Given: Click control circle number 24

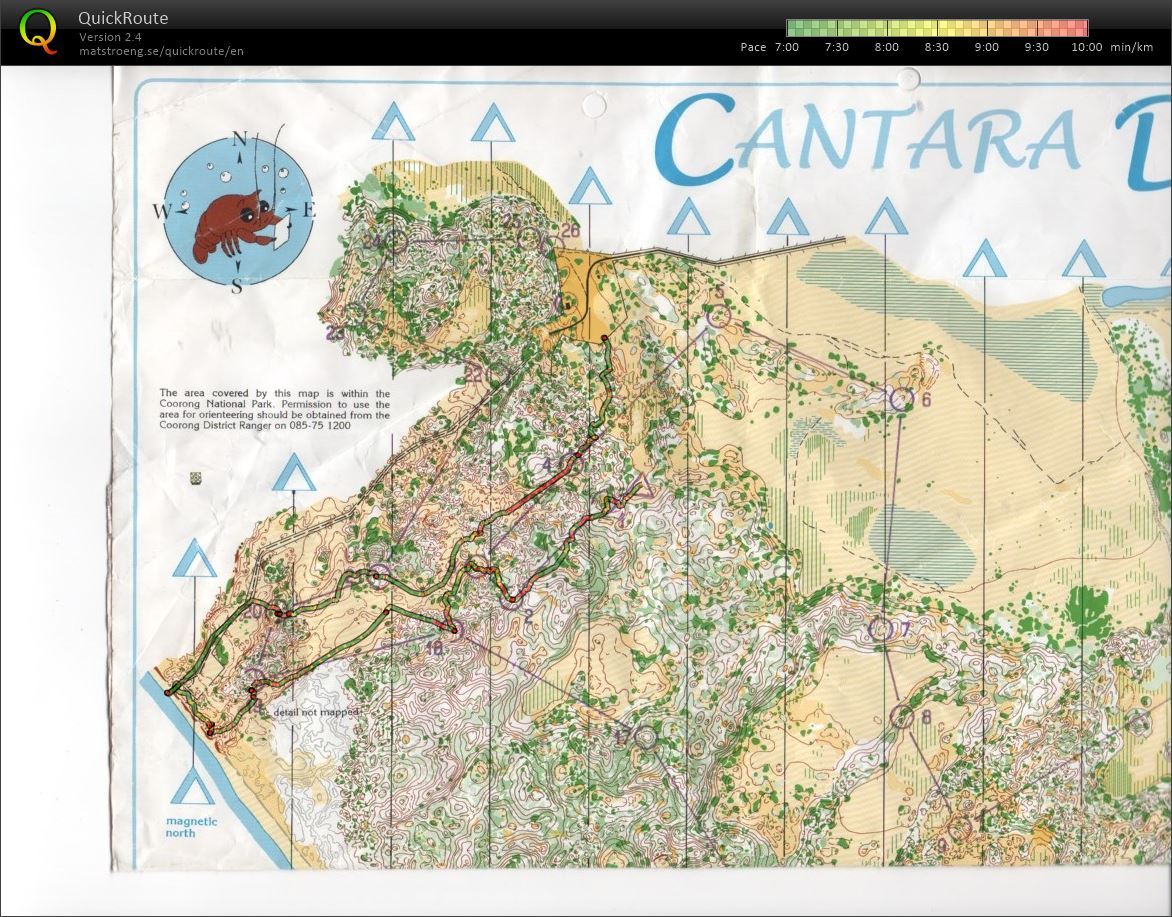Looking at the screenshot, I should (396, 240).
